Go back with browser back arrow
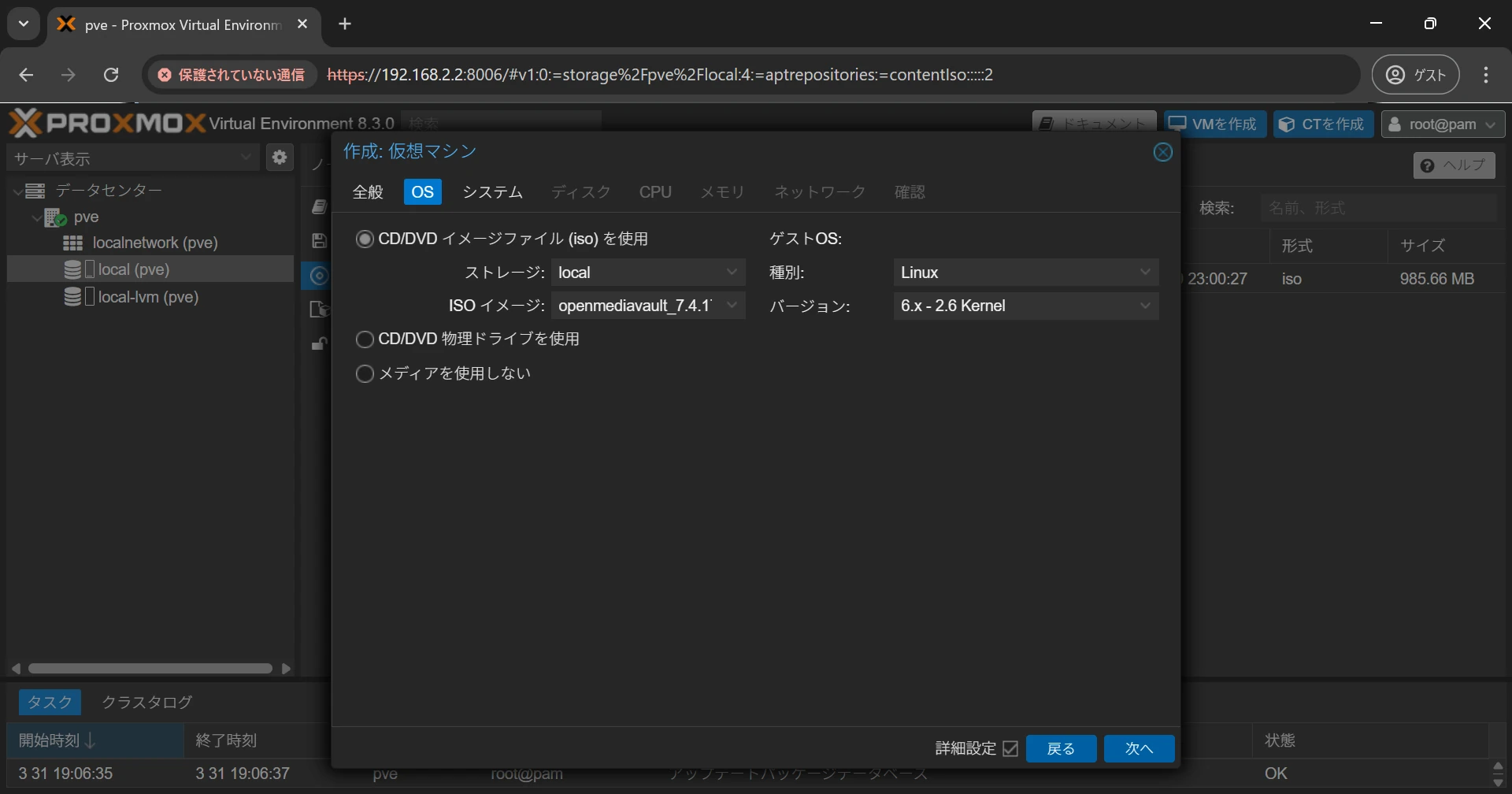 (27, 75)
